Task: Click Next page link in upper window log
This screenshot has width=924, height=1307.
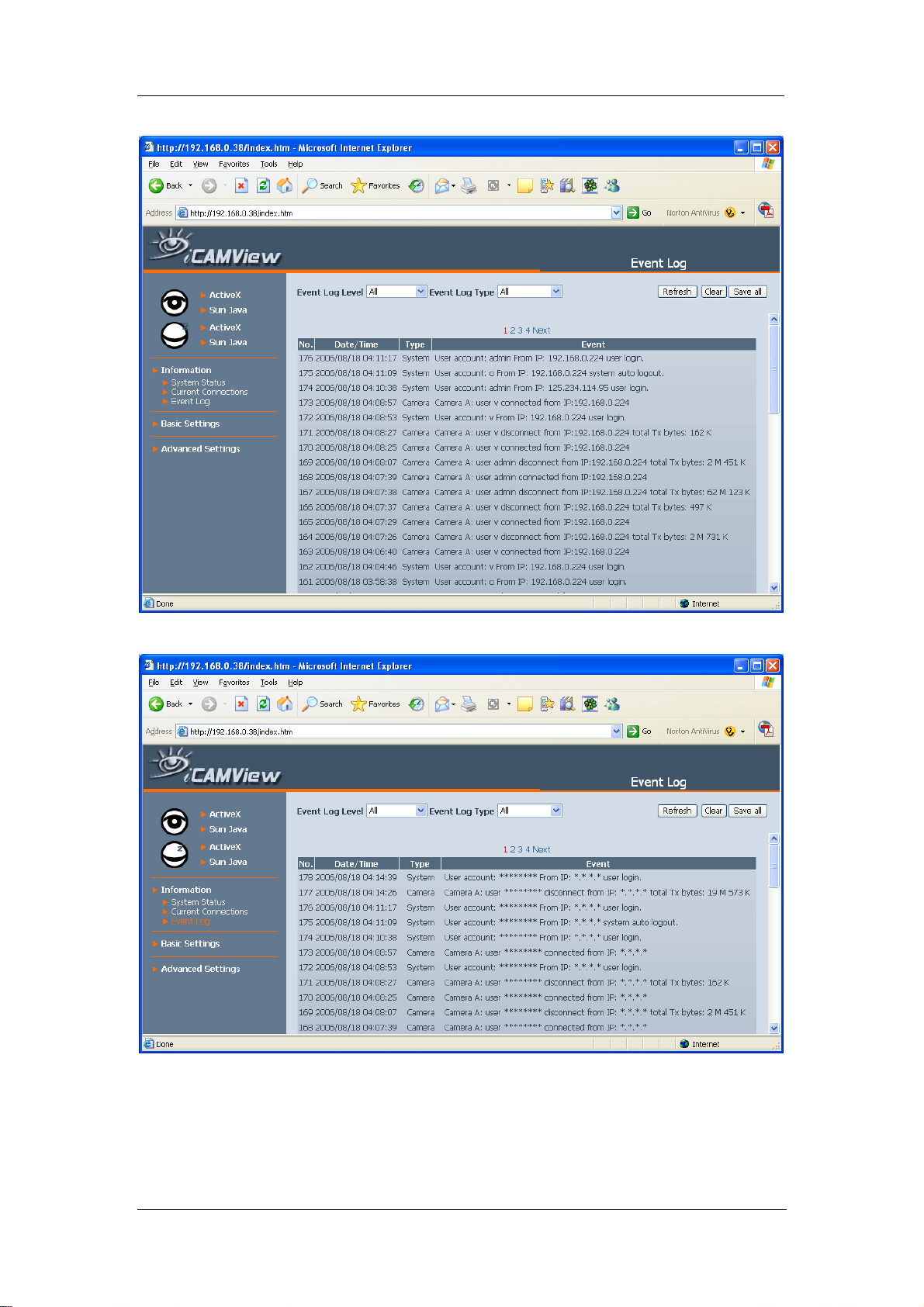Action: pyautogui.click(x=542, y=330)
